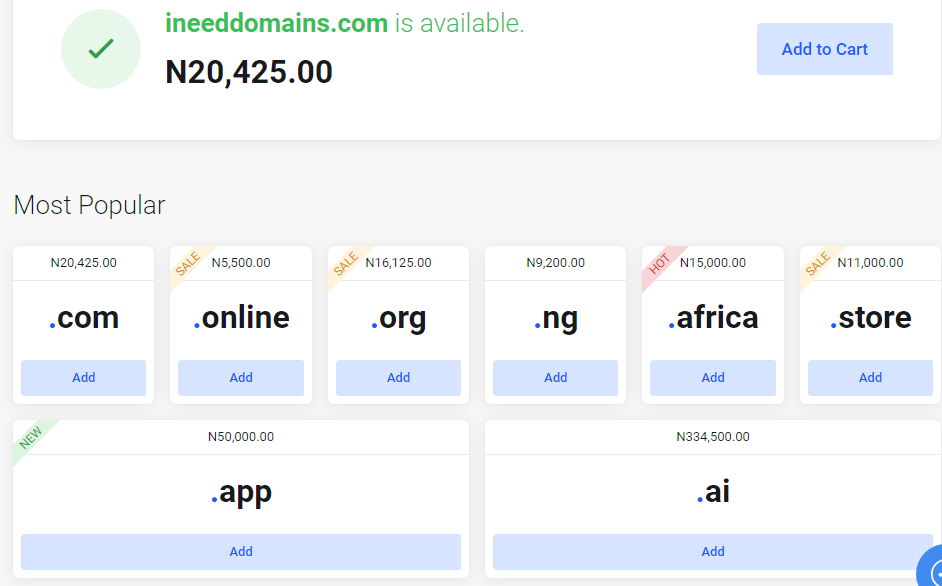
Task: Add the .ai domain
Action: [713, 552]
